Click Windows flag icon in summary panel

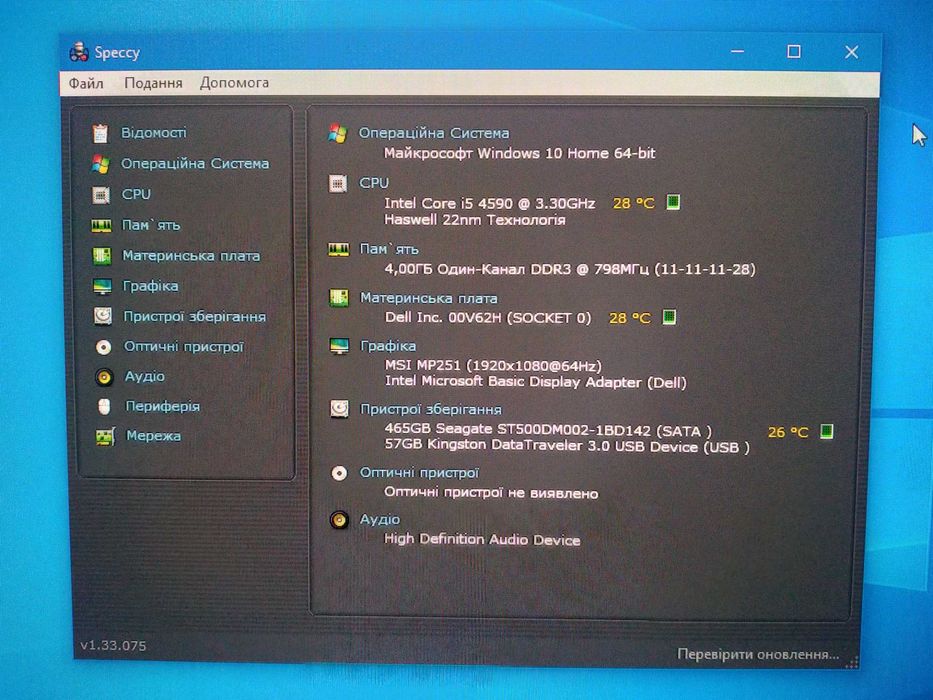click(x=337, y=133)
